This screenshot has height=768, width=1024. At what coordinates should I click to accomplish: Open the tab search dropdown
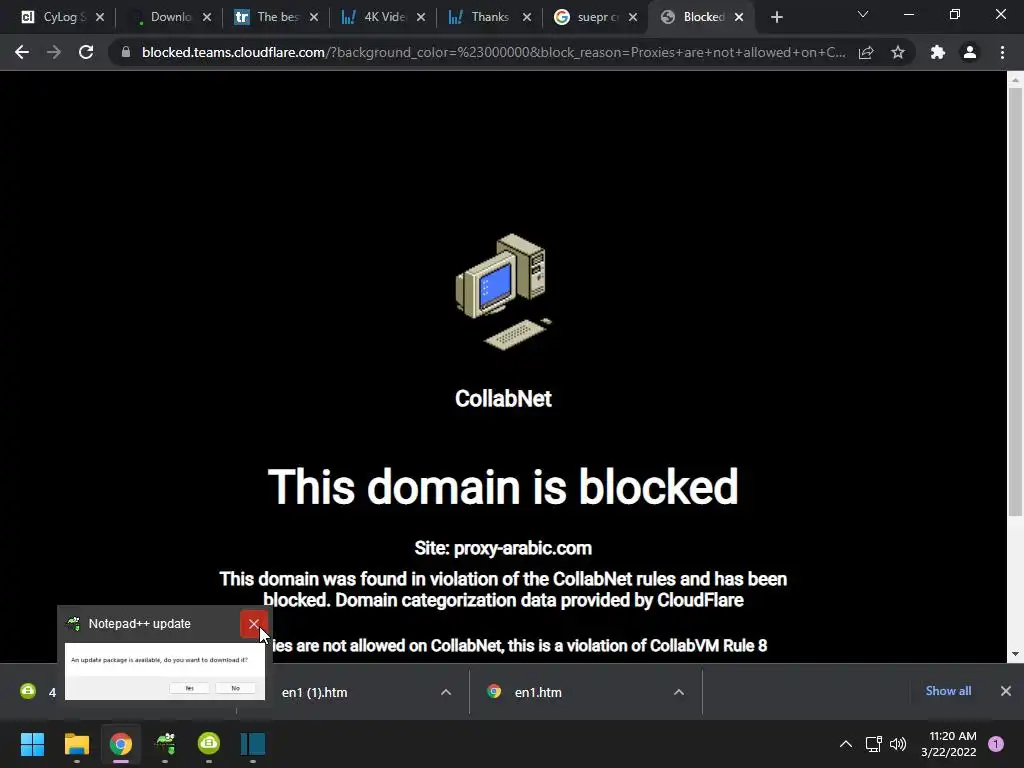click(x=863, y=14)
